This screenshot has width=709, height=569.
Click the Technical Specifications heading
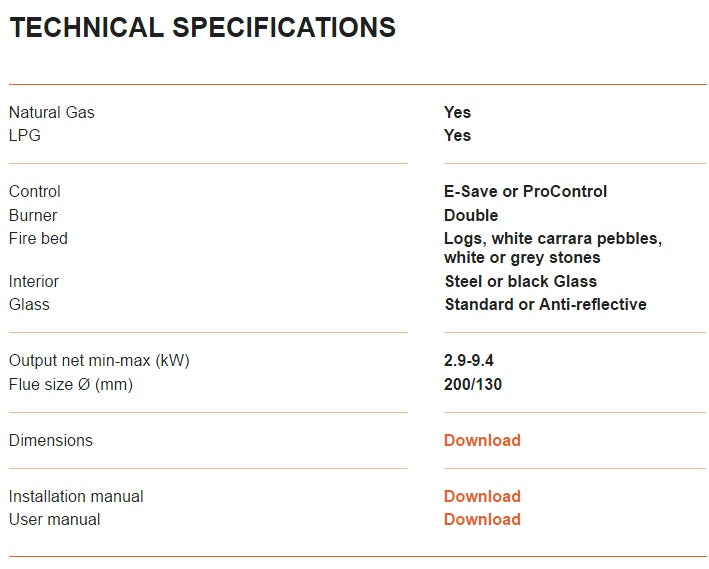(203, 27)
